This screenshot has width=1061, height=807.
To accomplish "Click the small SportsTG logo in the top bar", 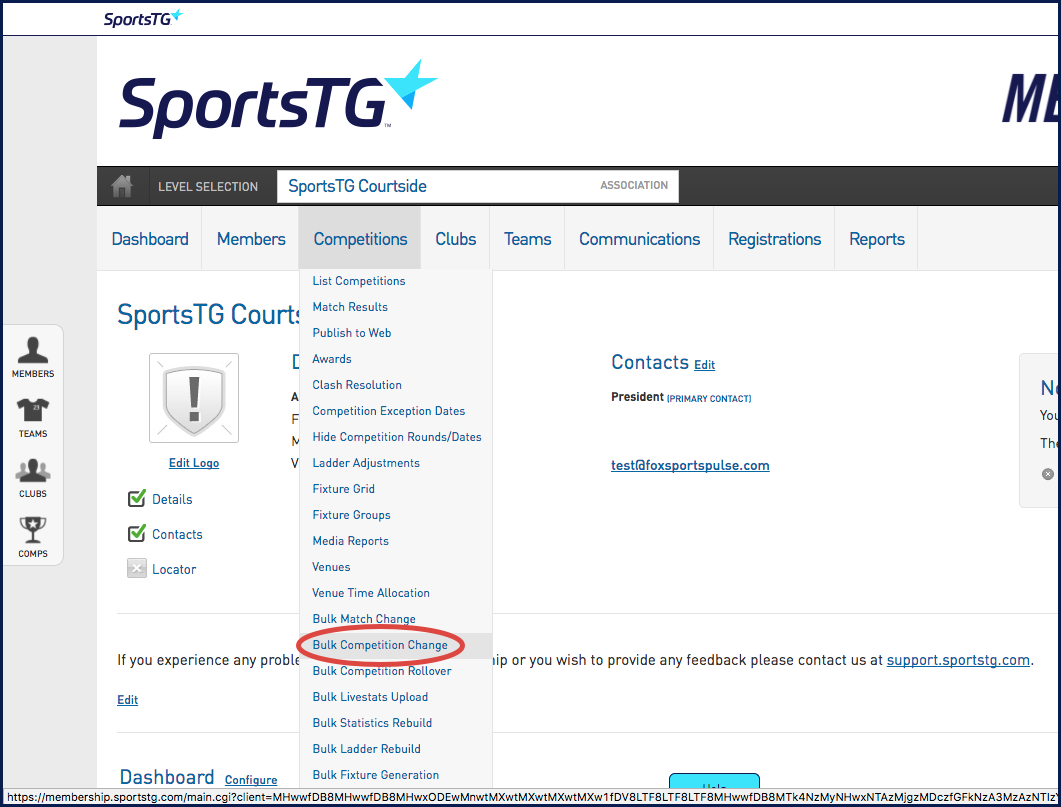I will [x=143, y=18].
